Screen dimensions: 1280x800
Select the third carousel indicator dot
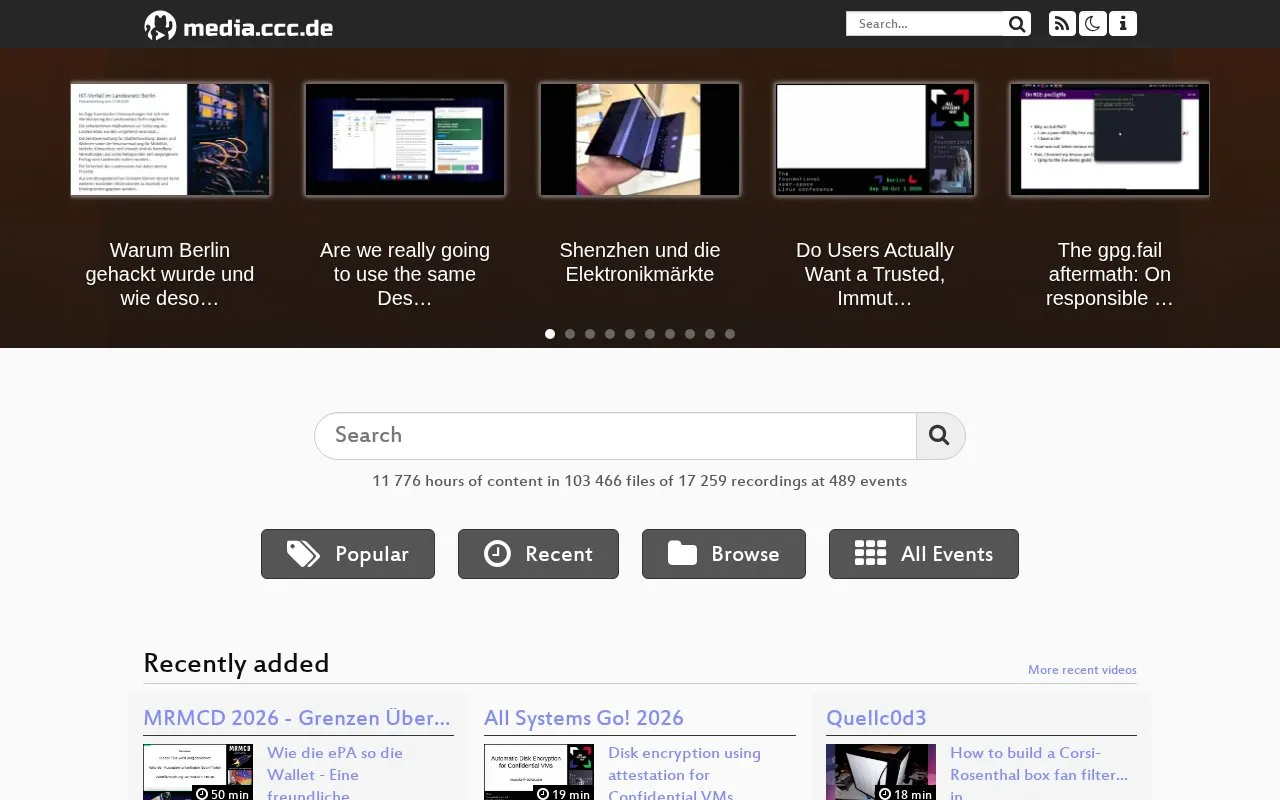(590, 334)
